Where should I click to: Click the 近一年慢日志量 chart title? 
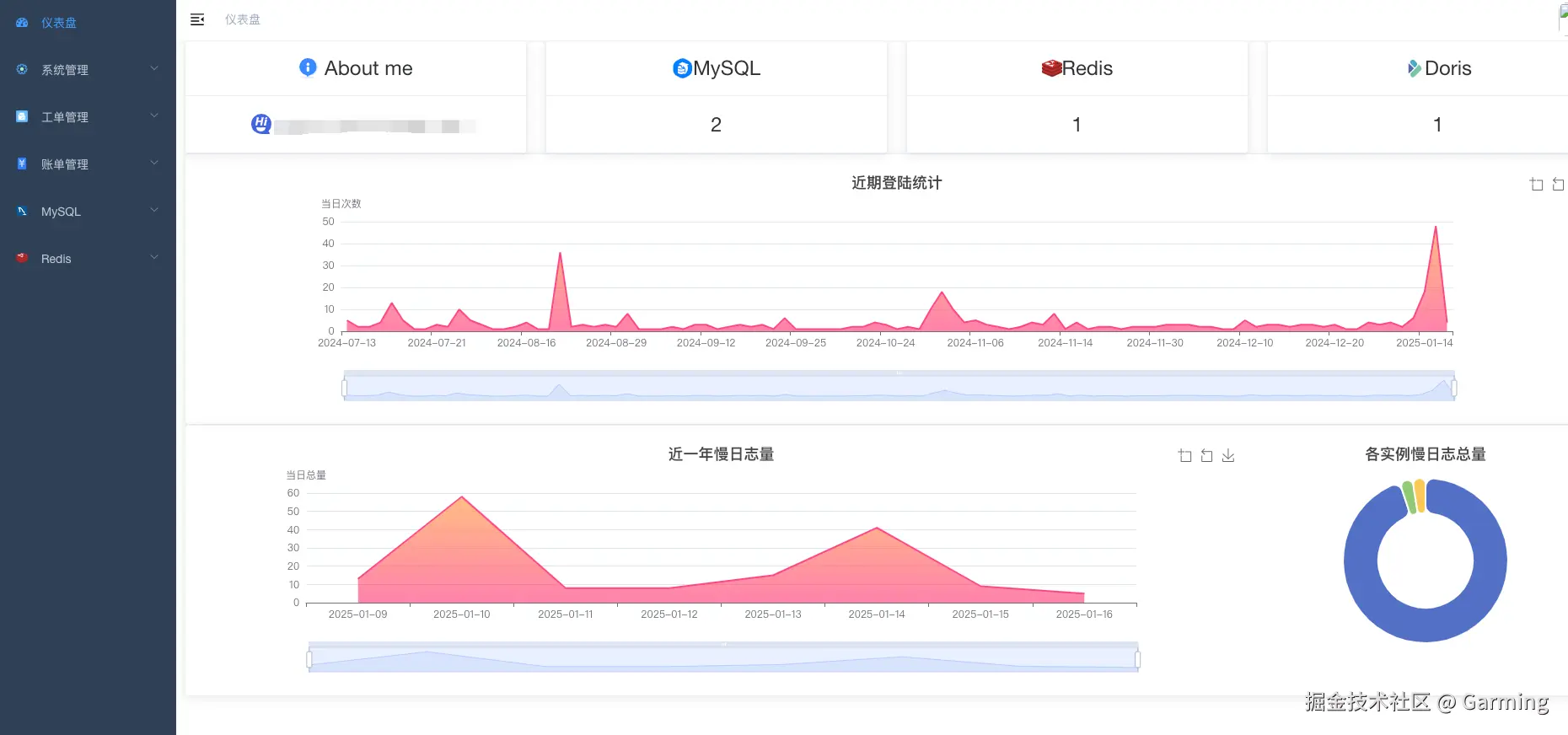point(721,454)
